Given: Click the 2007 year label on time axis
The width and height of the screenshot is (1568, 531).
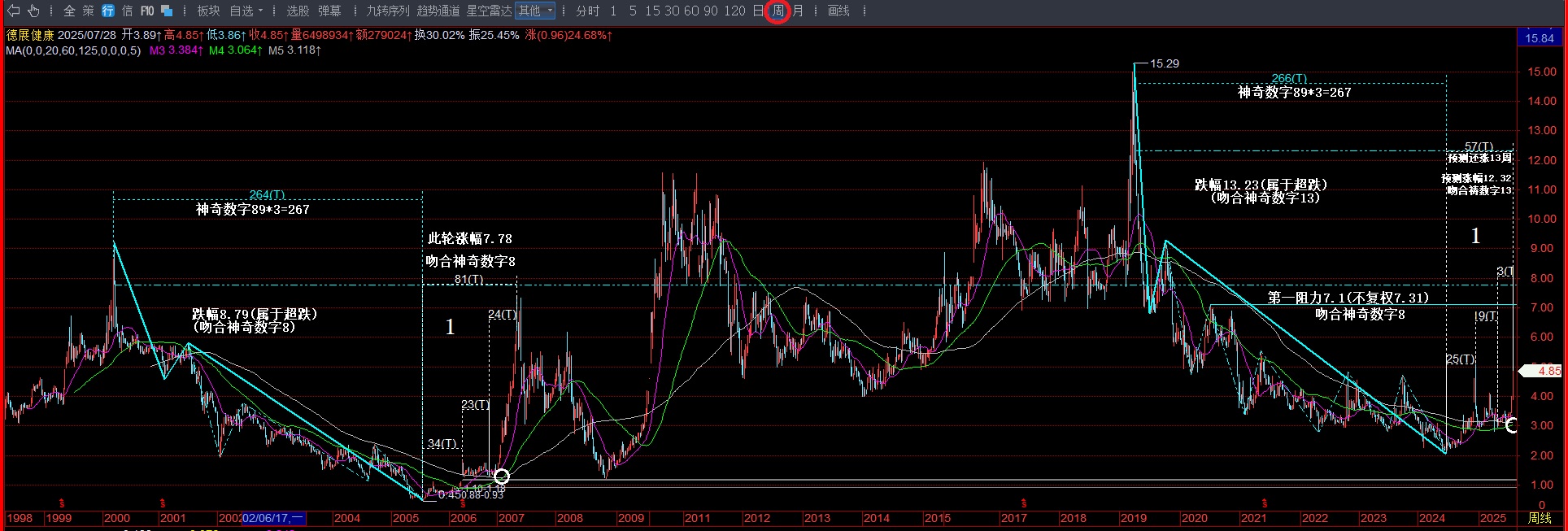Looking at the screenshot, I should coord(511,518).
